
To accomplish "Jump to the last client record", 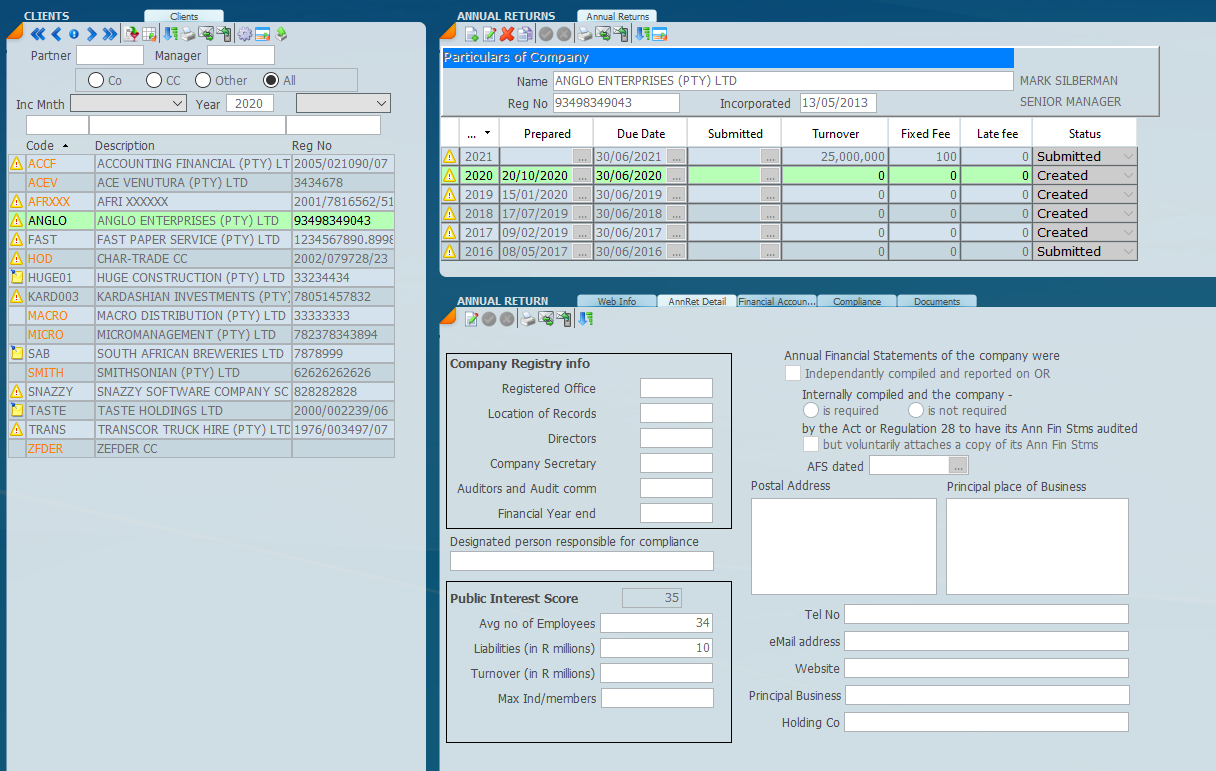I will coord(109,35).
